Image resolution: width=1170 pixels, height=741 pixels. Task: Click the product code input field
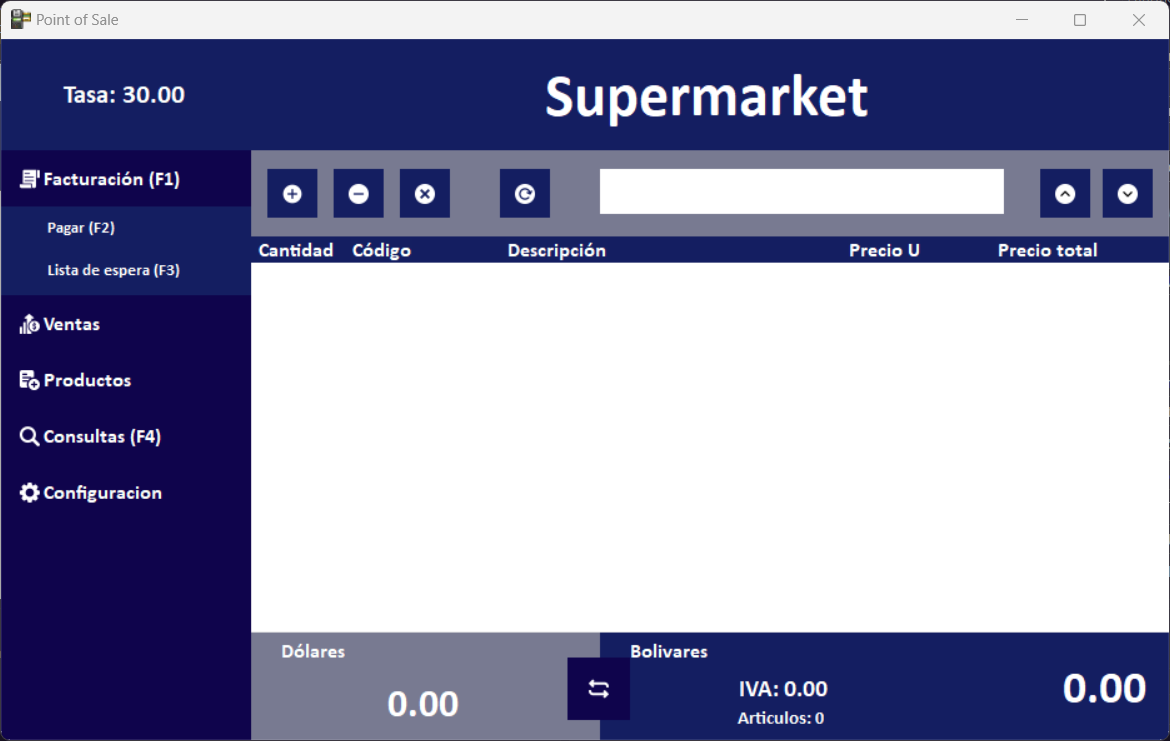click(x=801, y=192)
